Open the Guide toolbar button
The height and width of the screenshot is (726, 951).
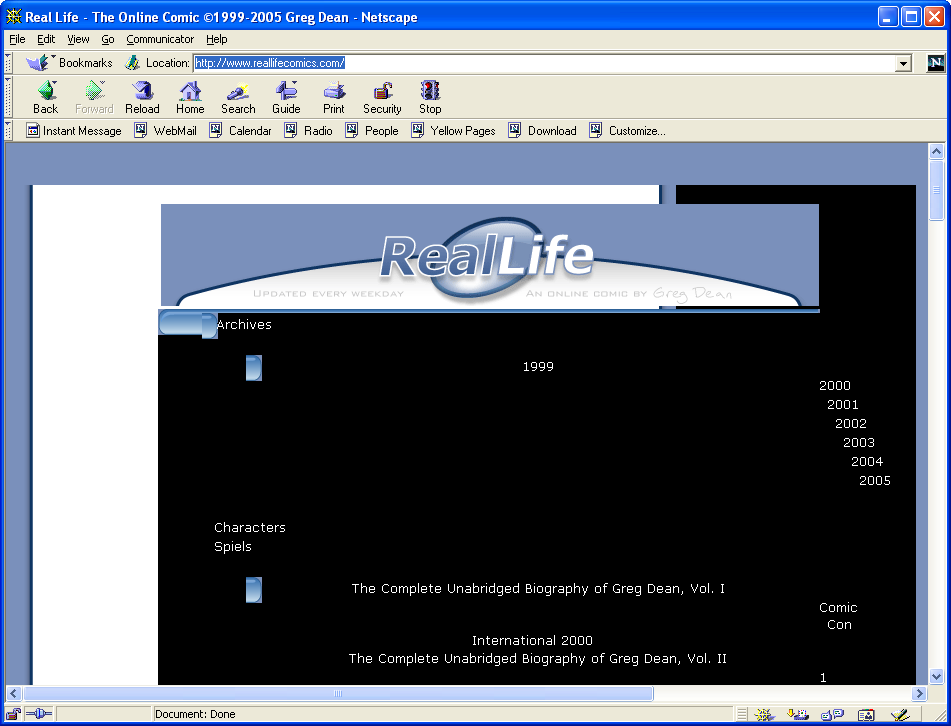[286, 98]
